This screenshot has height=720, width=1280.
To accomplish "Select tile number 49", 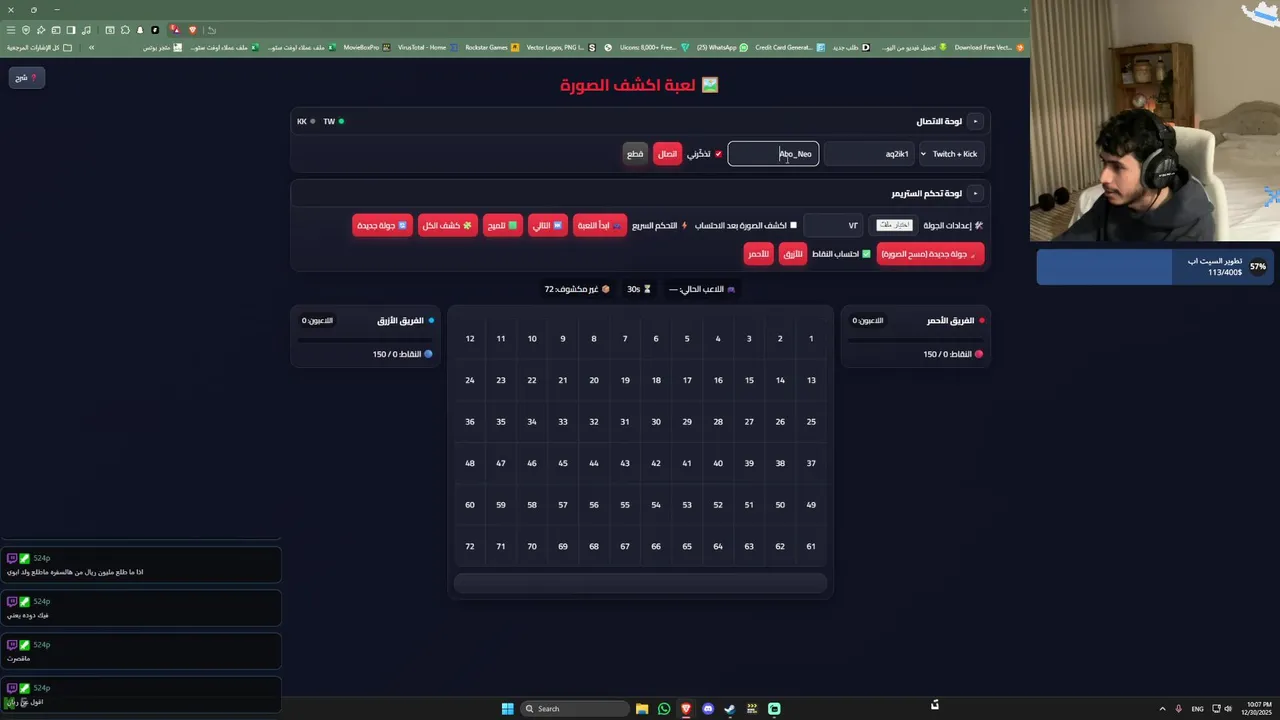I will [811, 505].
